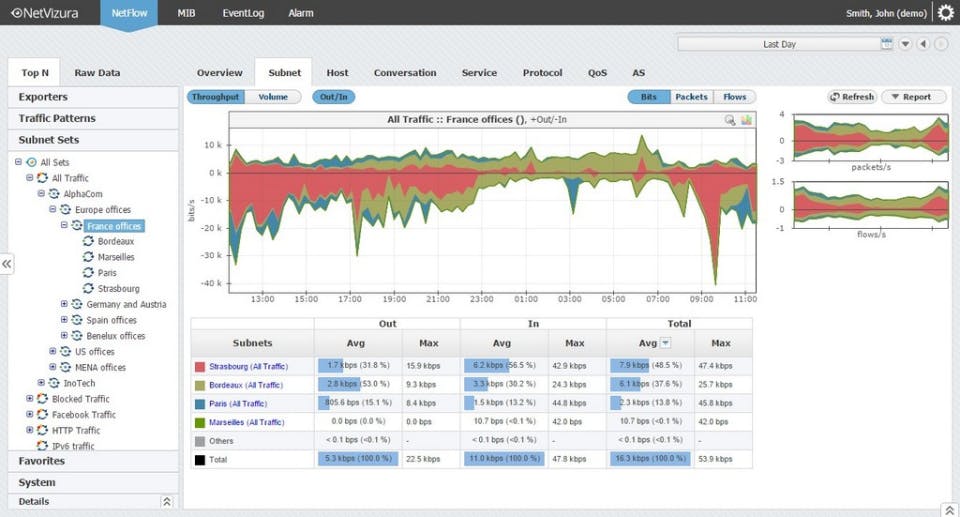Click the Facebook Traffic set icon

coord(42,415)
